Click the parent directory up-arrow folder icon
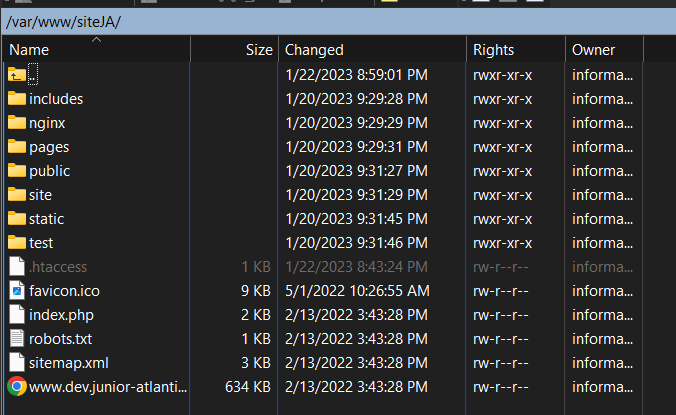676x415 pixels. click(16, 74)
